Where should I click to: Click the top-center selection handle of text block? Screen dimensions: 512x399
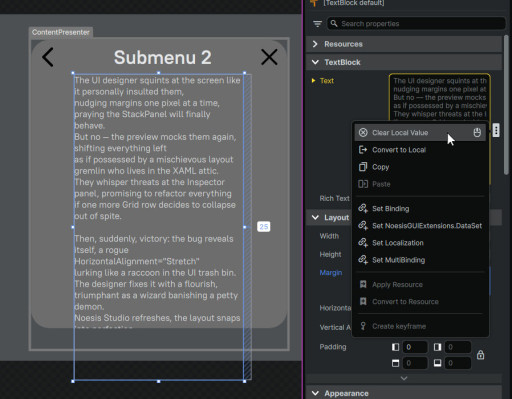tap(159, 73)
